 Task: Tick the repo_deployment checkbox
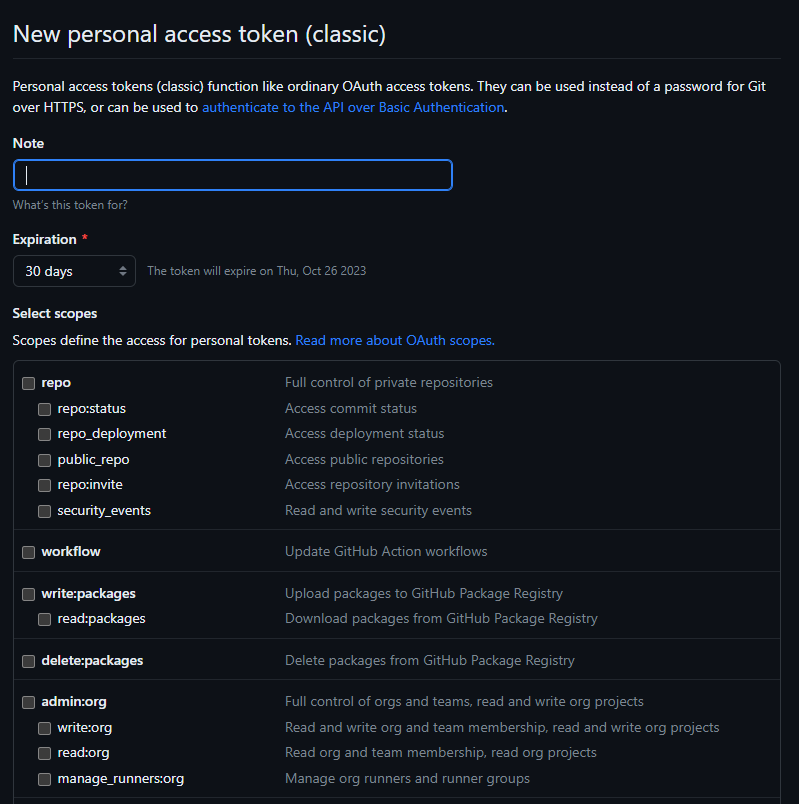(x=45, y=434)
